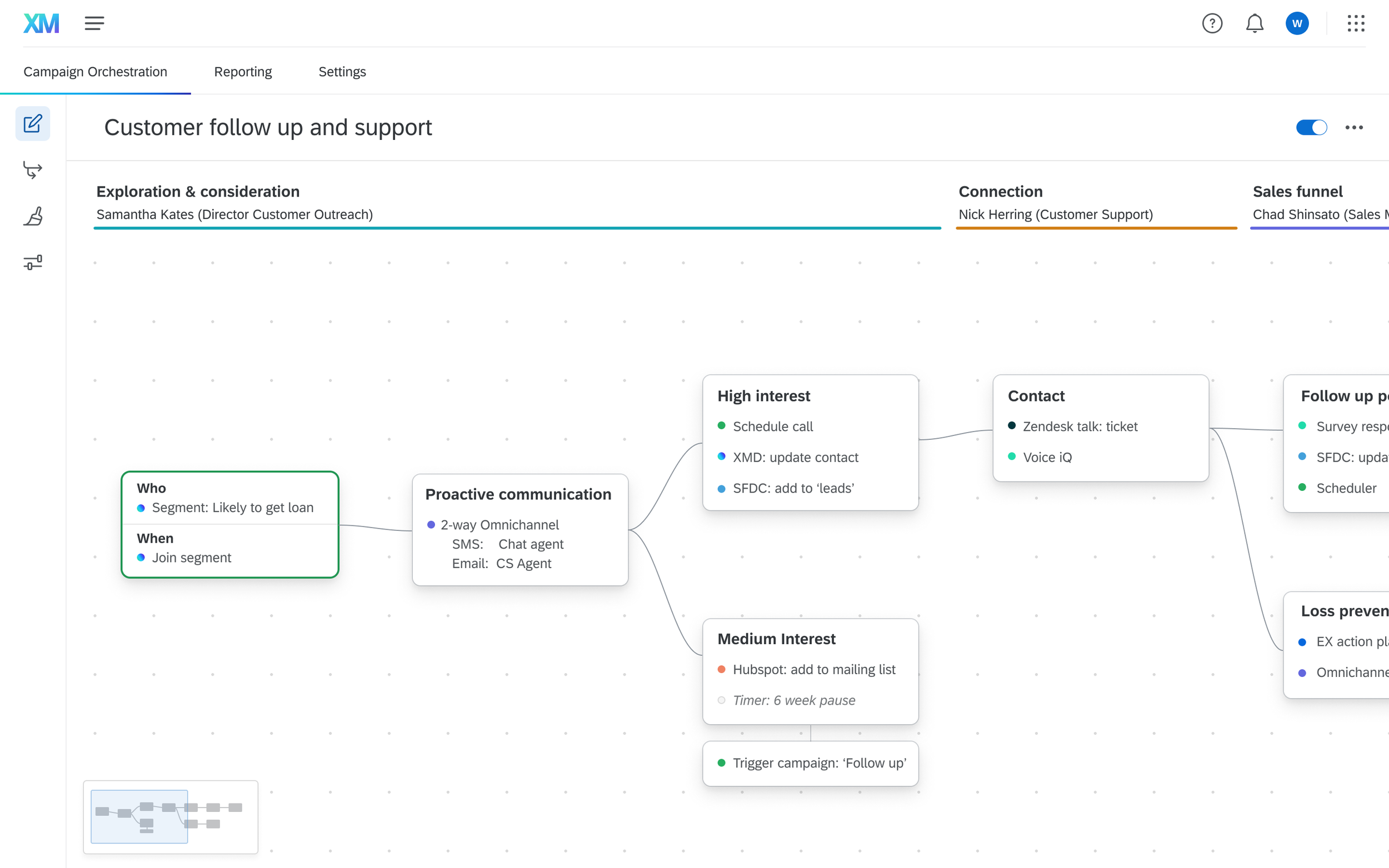Screen dimensions: 1389x868
Task: Click the 'When' heading in trigger node
Action: [x=155, y=539]
